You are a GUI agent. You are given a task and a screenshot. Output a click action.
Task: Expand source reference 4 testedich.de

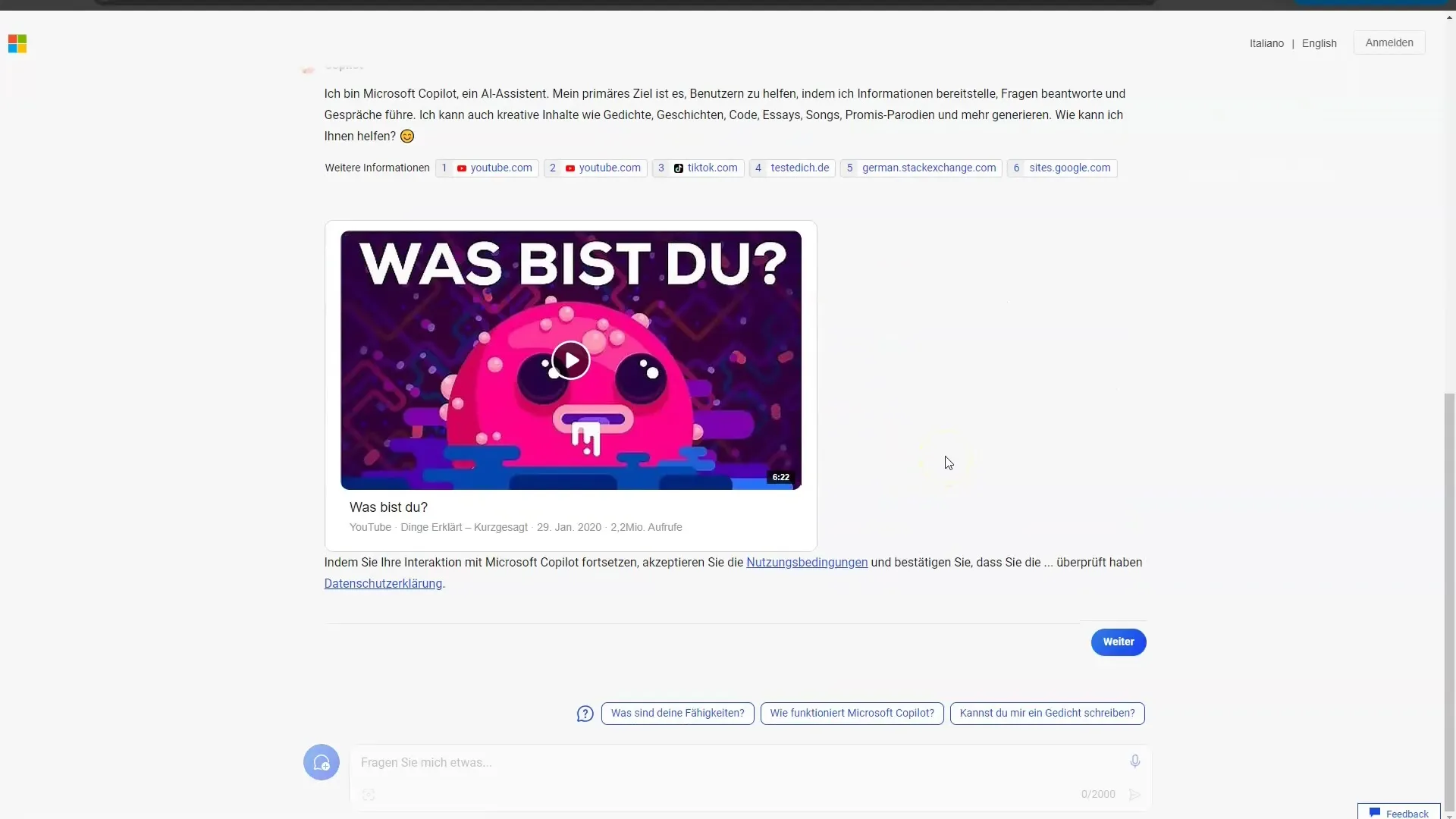(792, 167)
